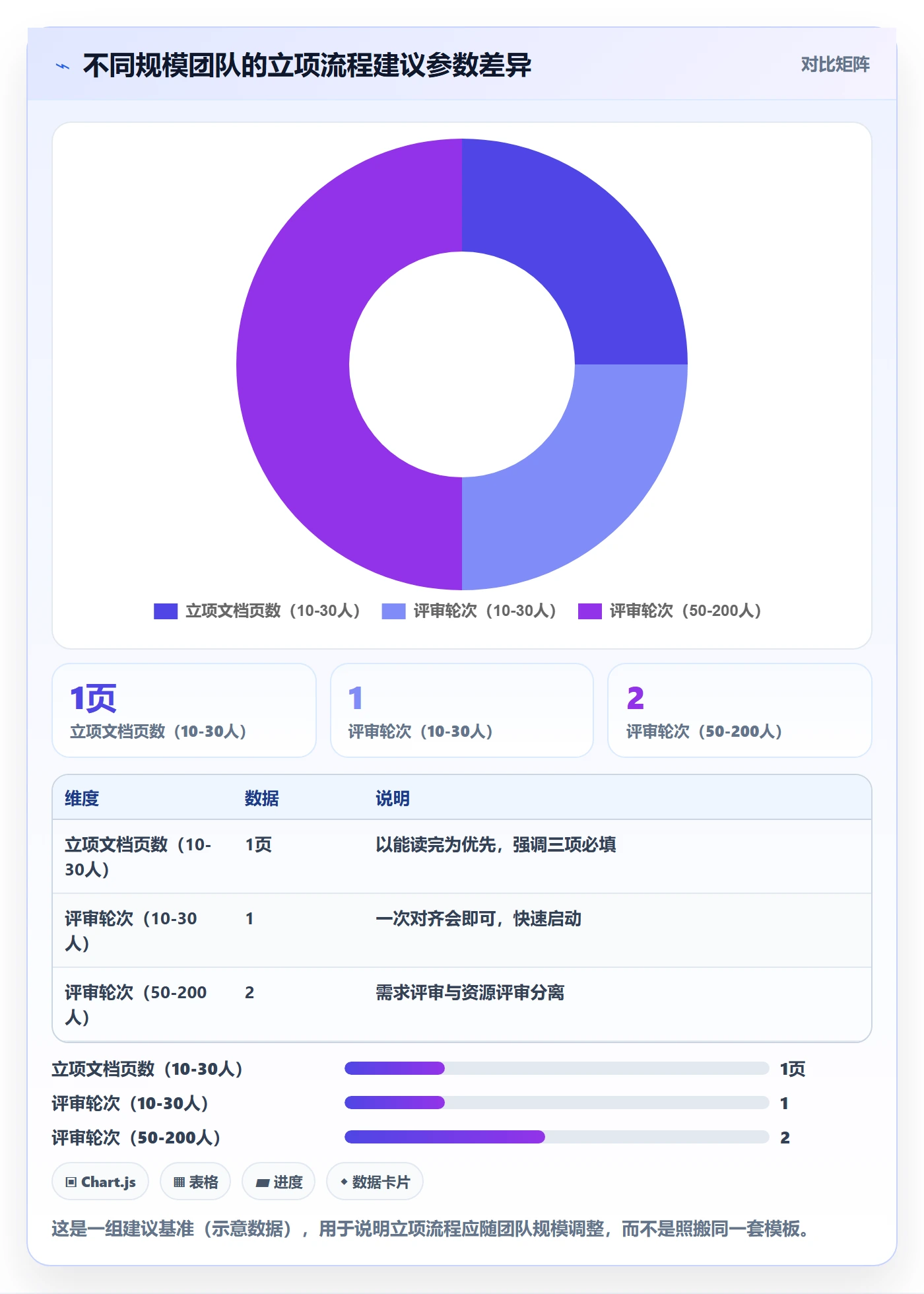Click progress bar for 立项文档页数（10-30人）
This screenshot has width=924, height=1294.
click(x=556, y=1068)
